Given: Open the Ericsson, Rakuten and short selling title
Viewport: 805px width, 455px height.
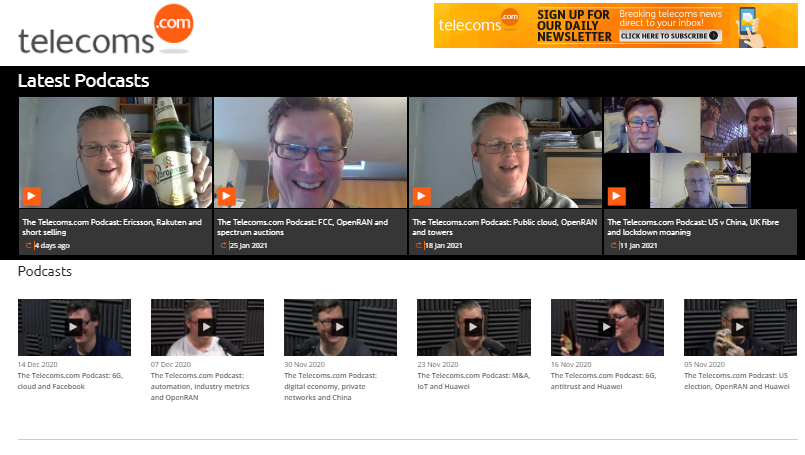Looking at the screenshot, I should (112, 227).
